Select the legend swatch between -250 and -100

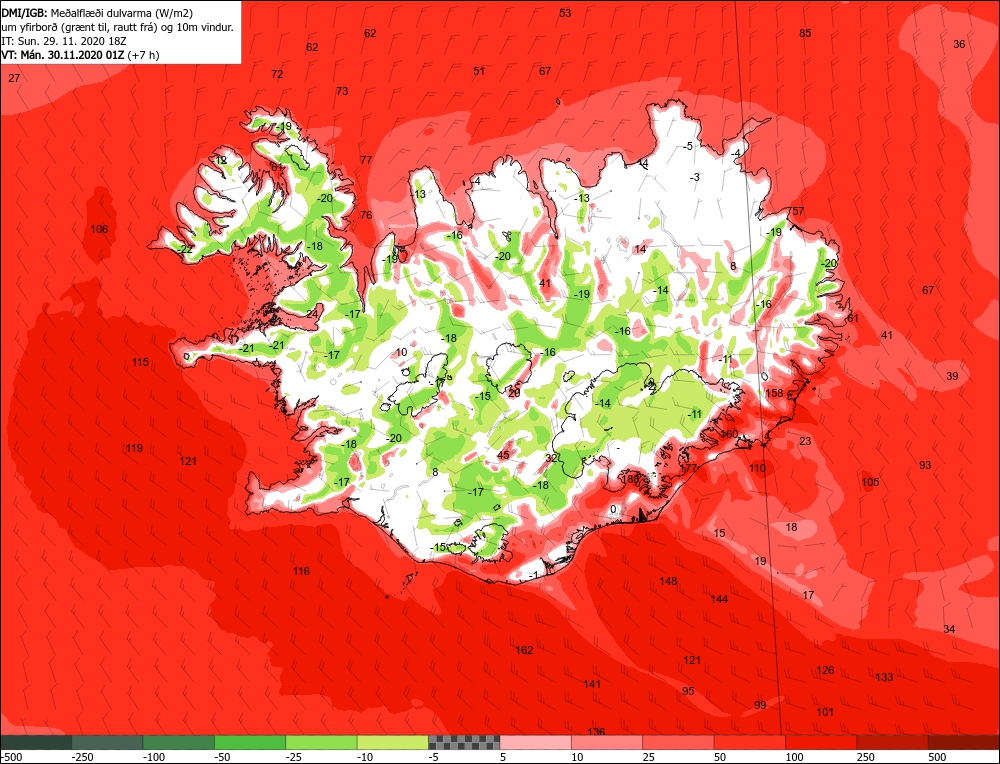[107, 742]
